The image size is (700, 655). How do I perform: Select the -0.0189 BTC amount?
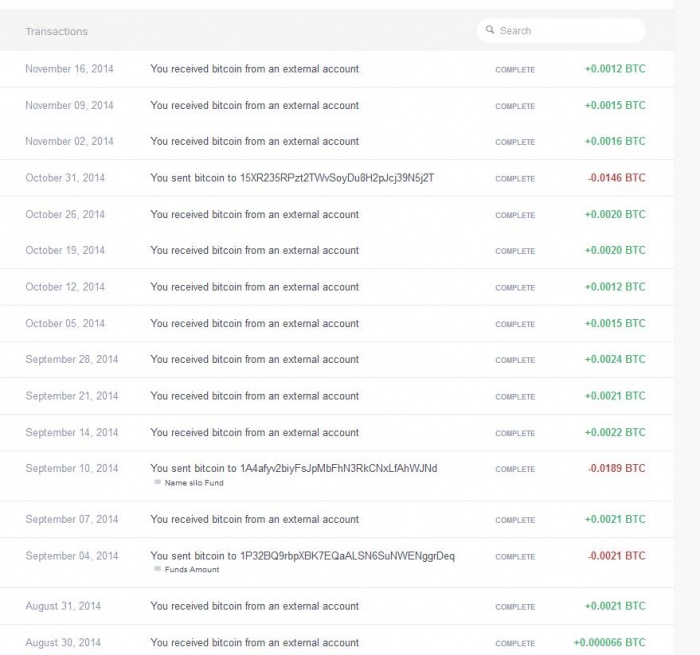616,468
